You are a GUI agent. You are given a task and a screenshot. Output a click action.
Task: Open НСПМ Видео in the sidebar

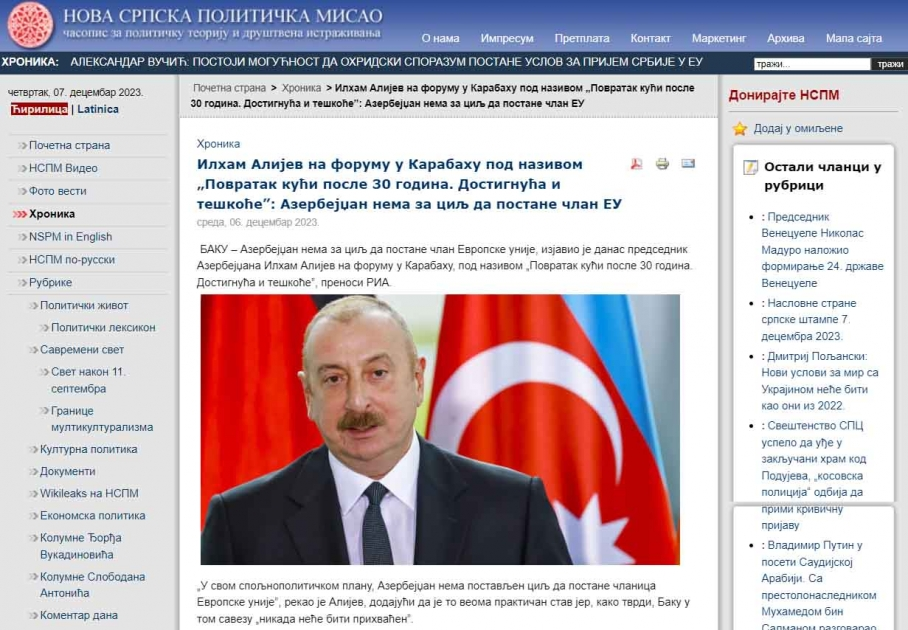(x=63, y=169)
